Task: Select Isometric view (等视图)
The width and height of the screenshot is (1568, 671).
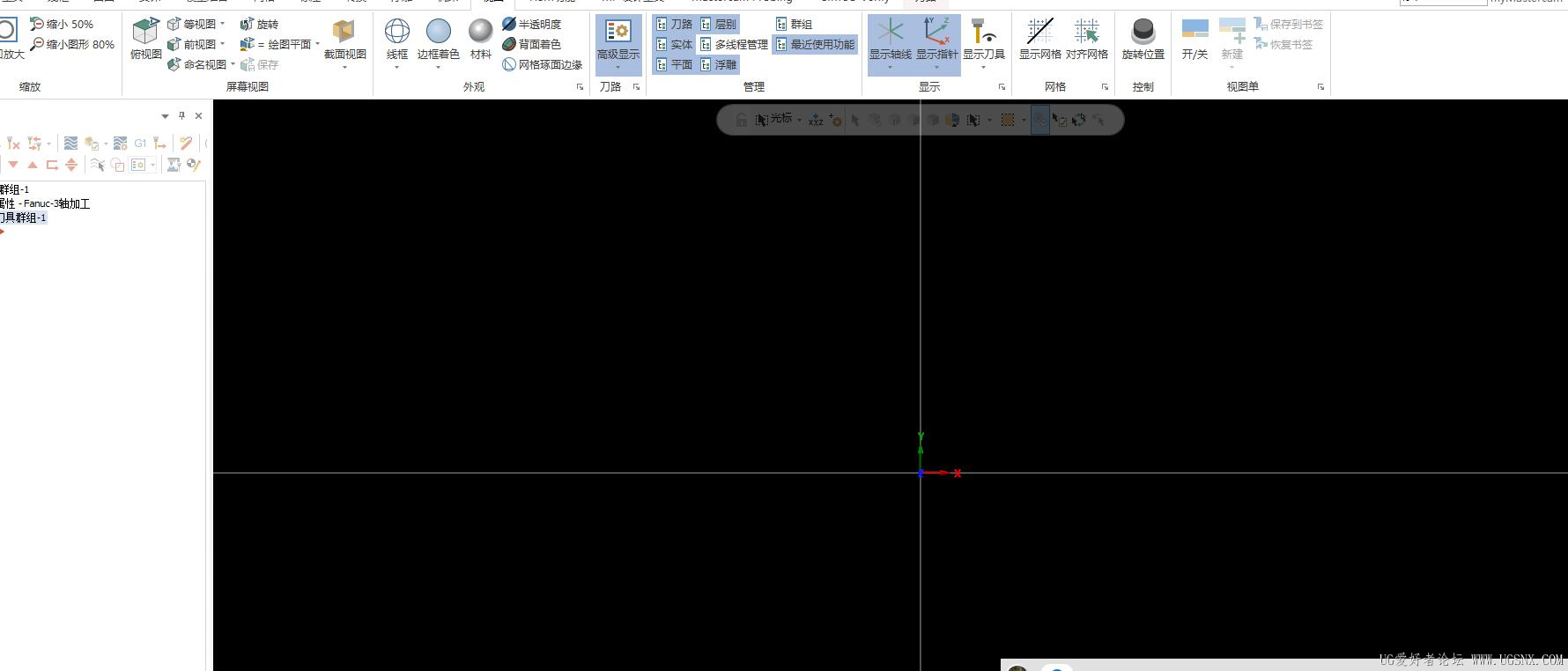Action: (x=191, y=24)
